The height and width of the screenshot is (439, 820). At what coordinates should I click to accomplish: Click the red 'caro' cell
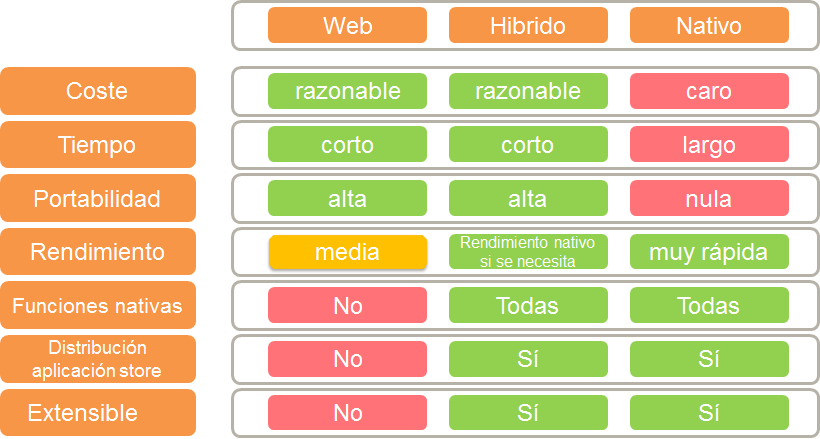pos(709,91)
